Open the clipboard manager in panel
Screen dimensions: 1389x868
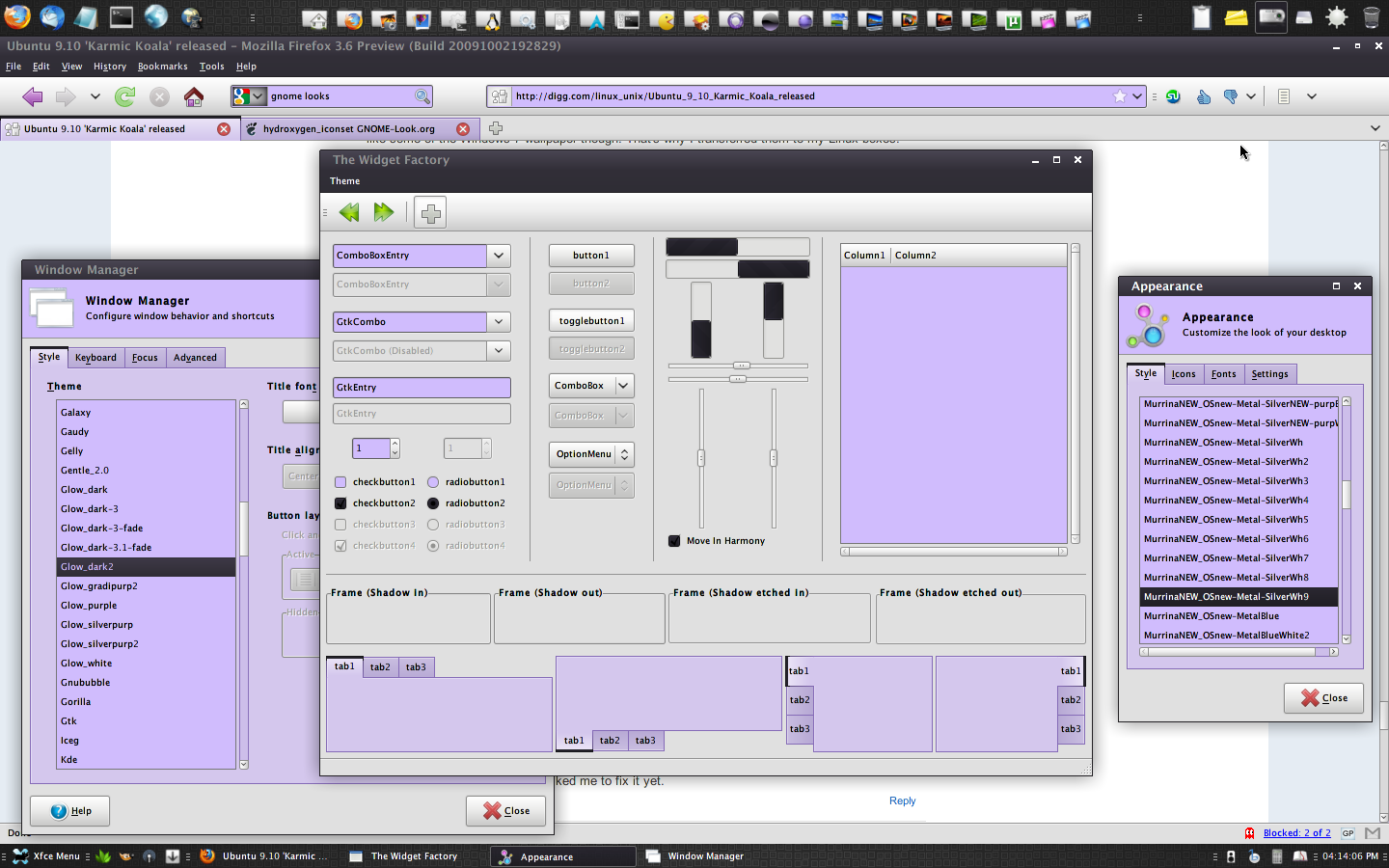coord(1202,17)
